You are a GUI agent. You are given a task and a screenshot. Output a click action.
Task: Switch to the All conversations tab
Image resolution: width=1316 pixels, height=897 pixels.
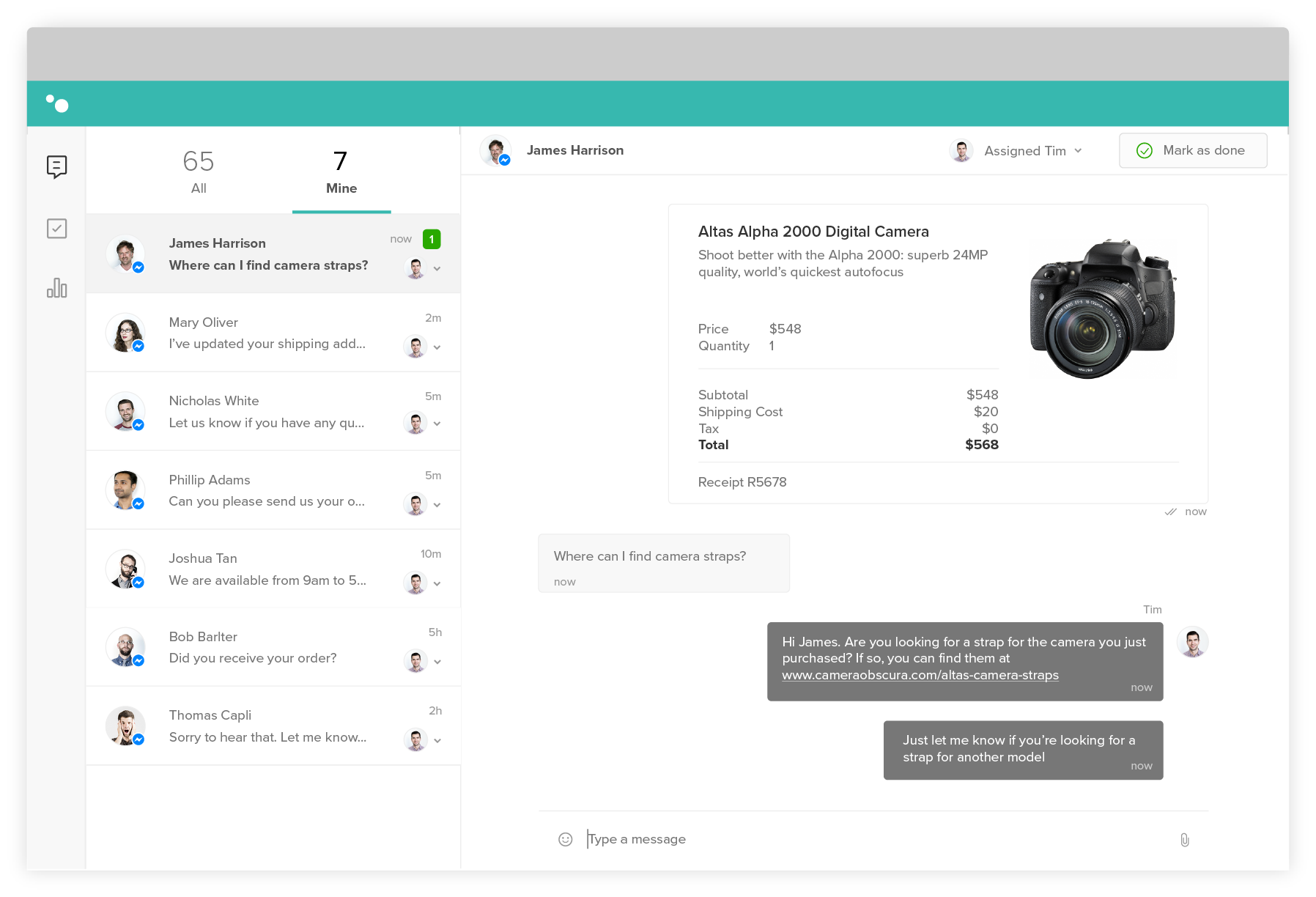point(199,171)
